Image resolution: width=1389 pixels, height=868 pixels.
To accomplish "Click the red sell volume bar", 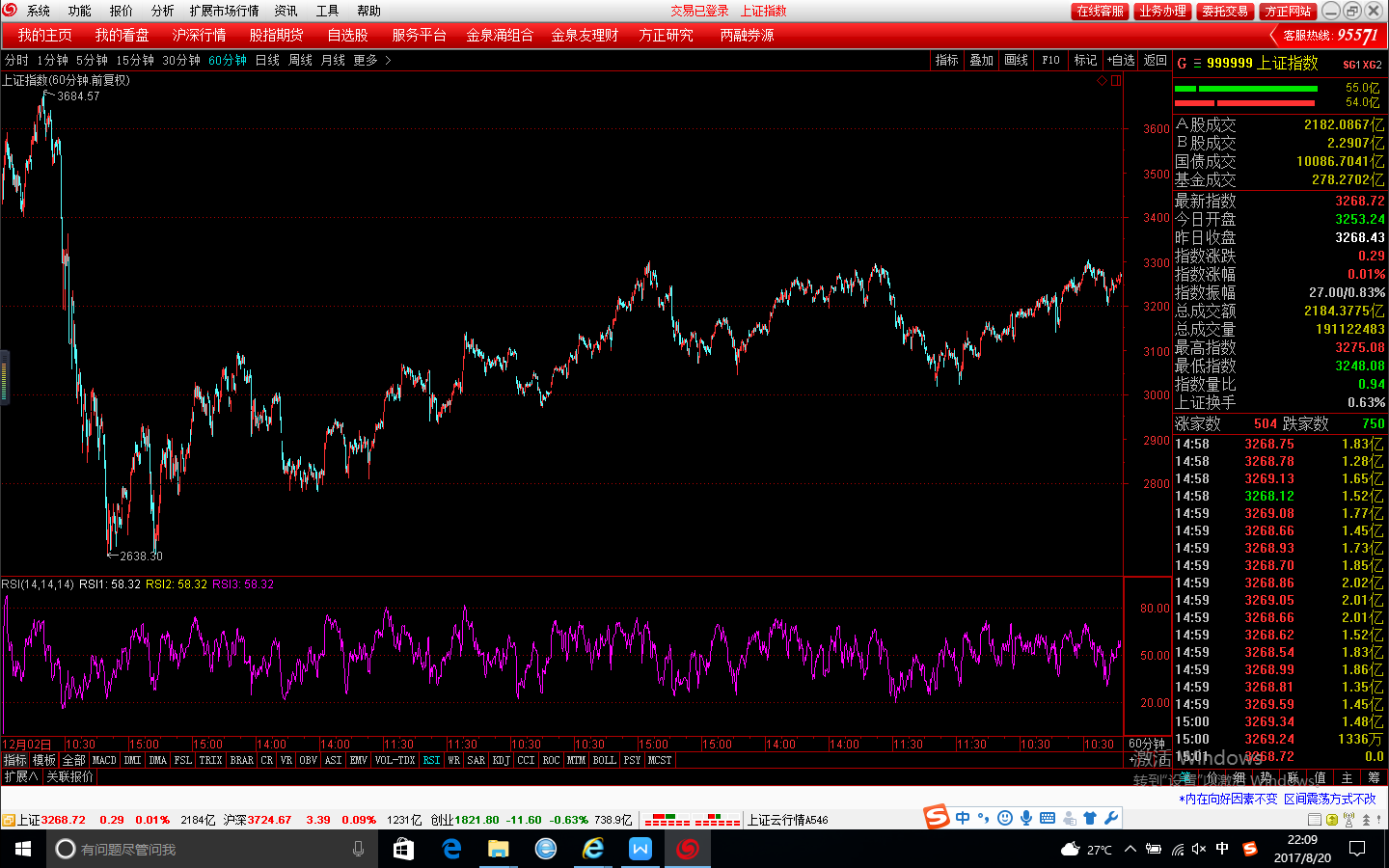I will pyautogui.click(x=1245, y=102).
